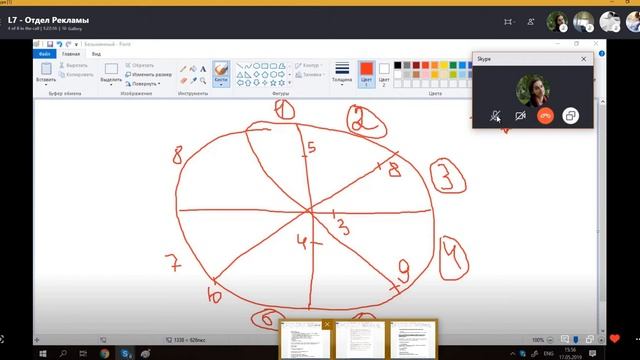
Task: Pick the yellow color swatch in palette
Action: (444, 65)
